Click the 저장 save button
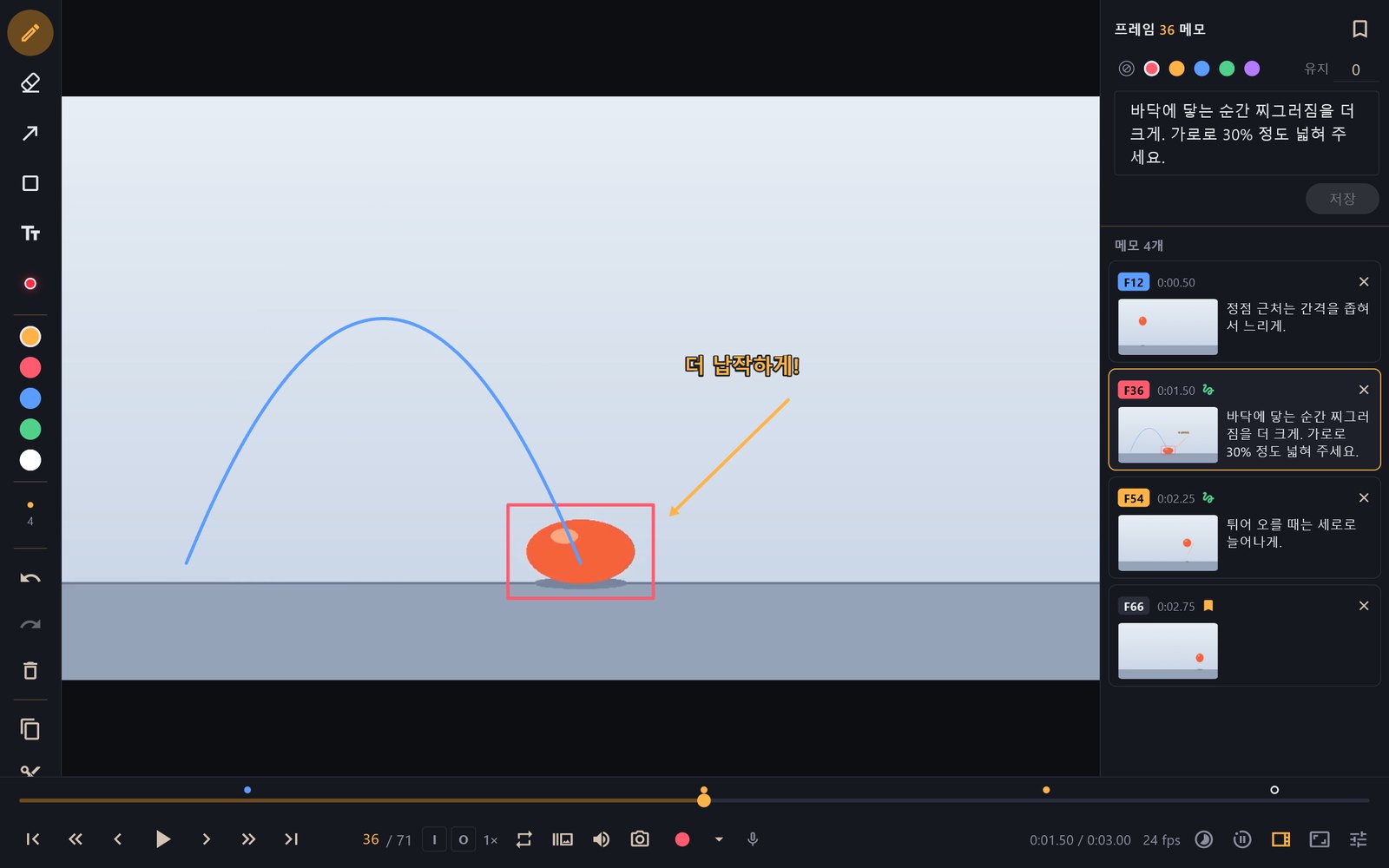1389x868 pixels. coord(1342,199)
